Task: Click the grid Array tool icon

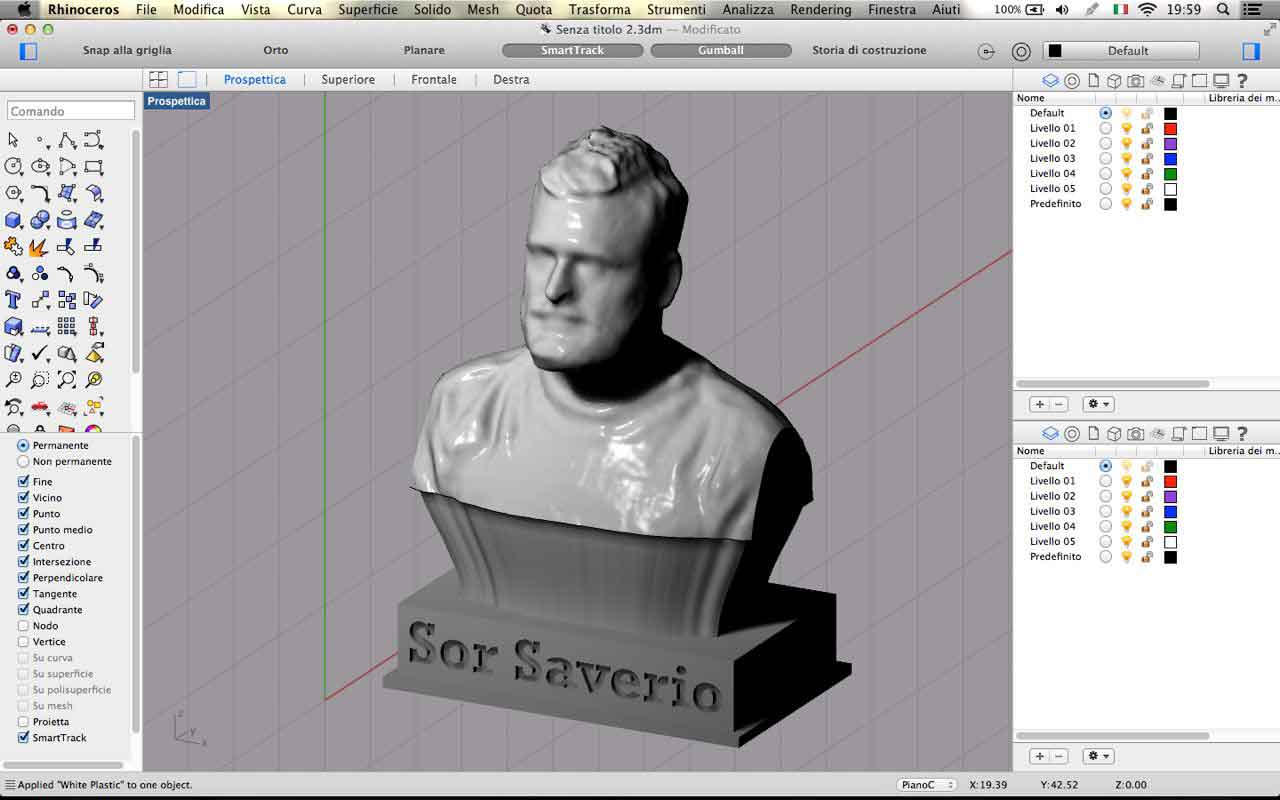Action: [x=67, y=326]
